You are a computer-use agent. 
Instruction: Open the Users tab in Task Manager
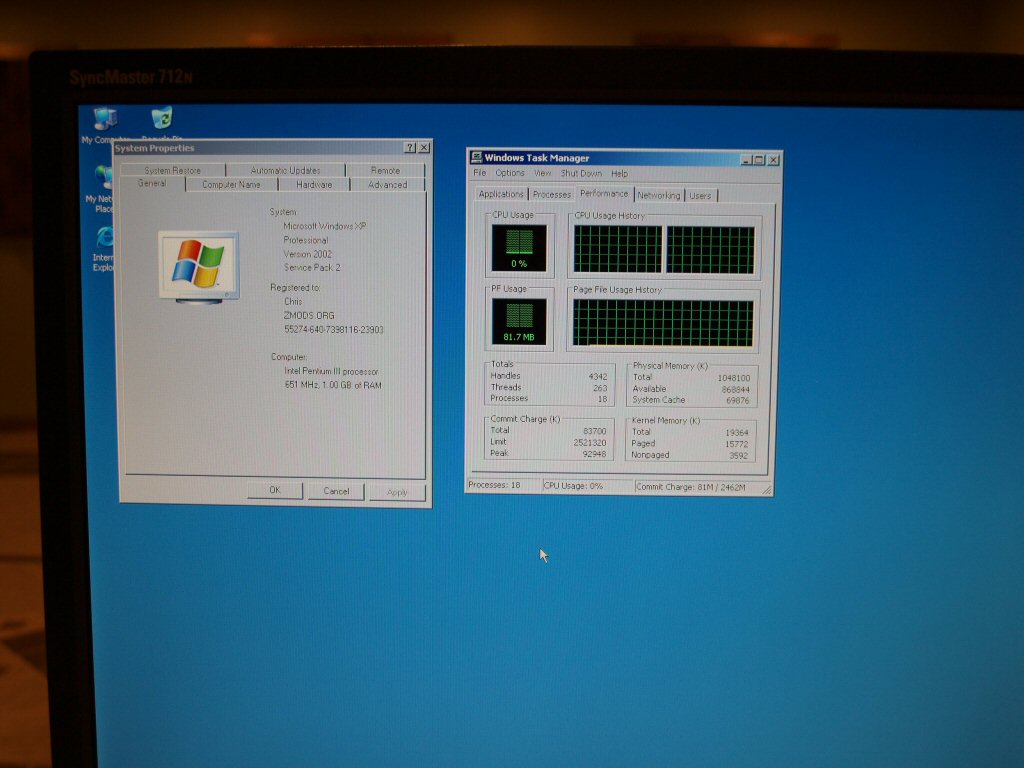point(700,195)
